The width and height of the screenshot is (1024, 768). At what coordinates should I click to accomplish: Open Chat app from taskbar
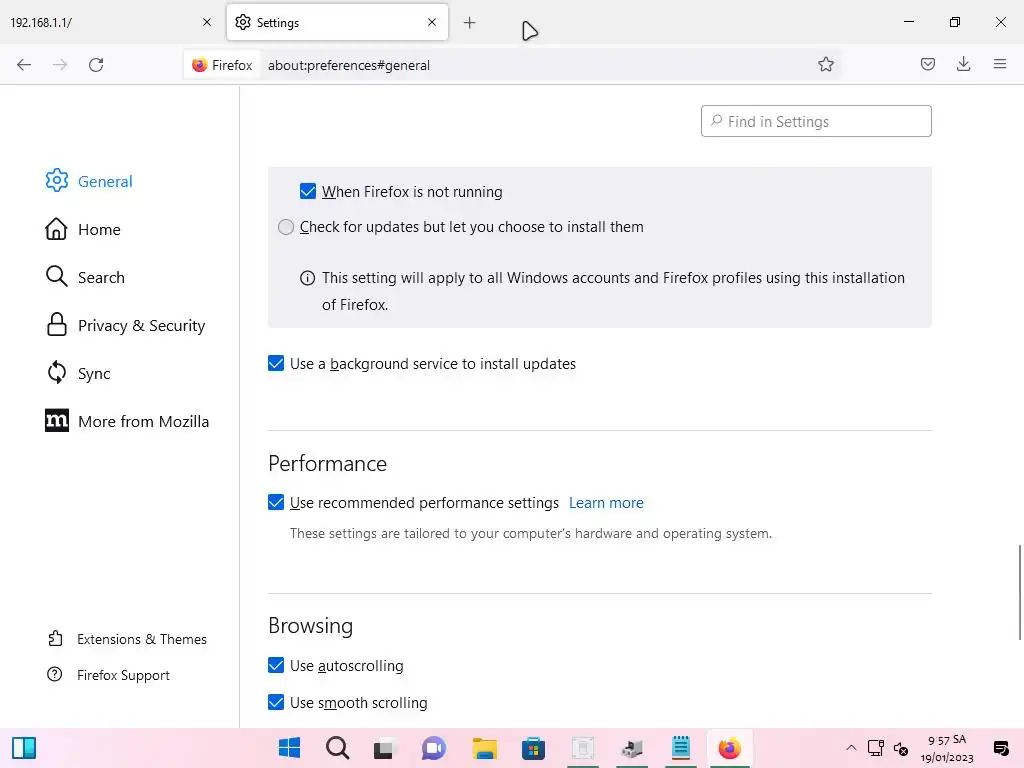pyautogui.click(x=433, y=748)
